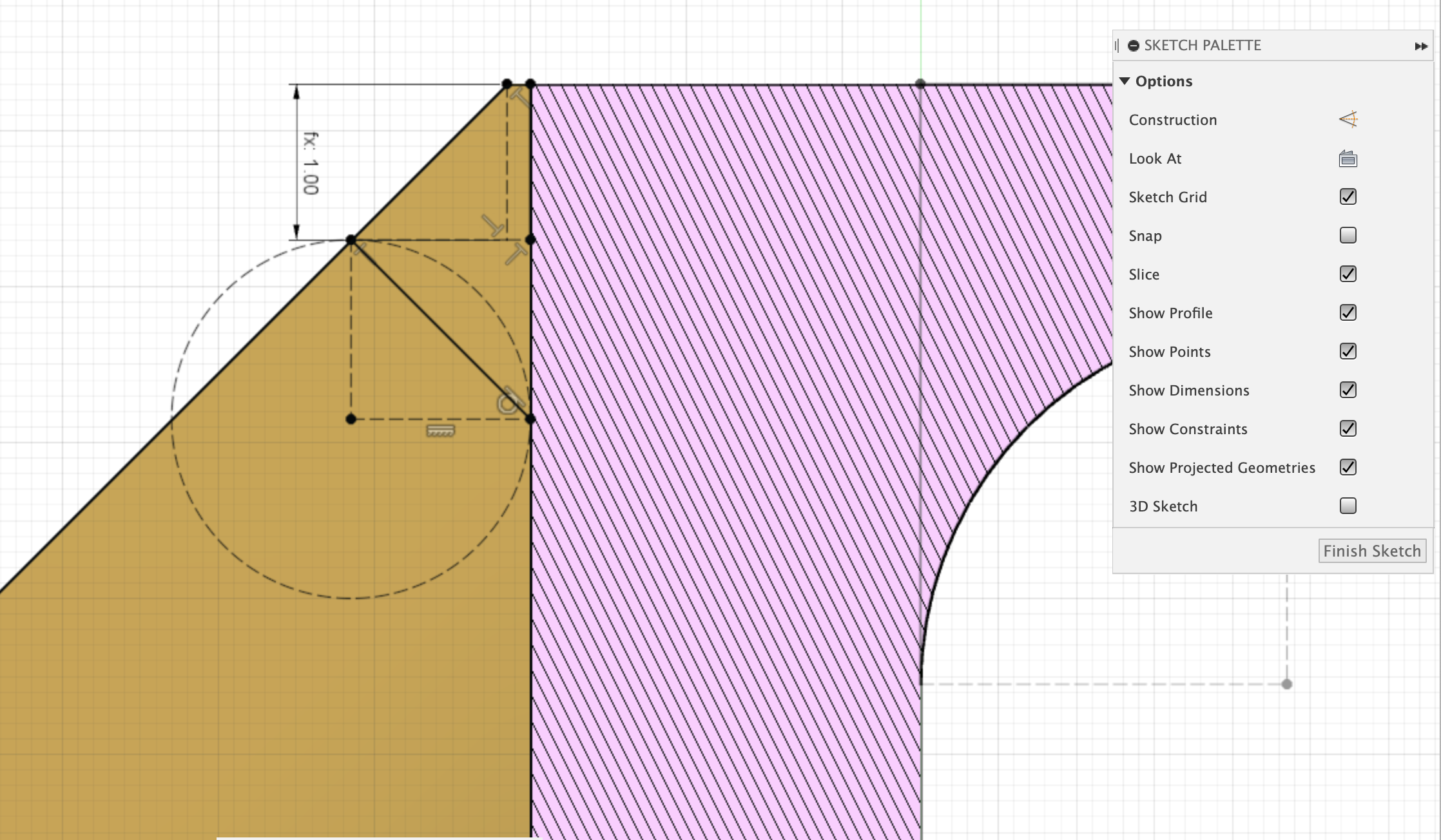Click the Look At label

[1155, 158]
